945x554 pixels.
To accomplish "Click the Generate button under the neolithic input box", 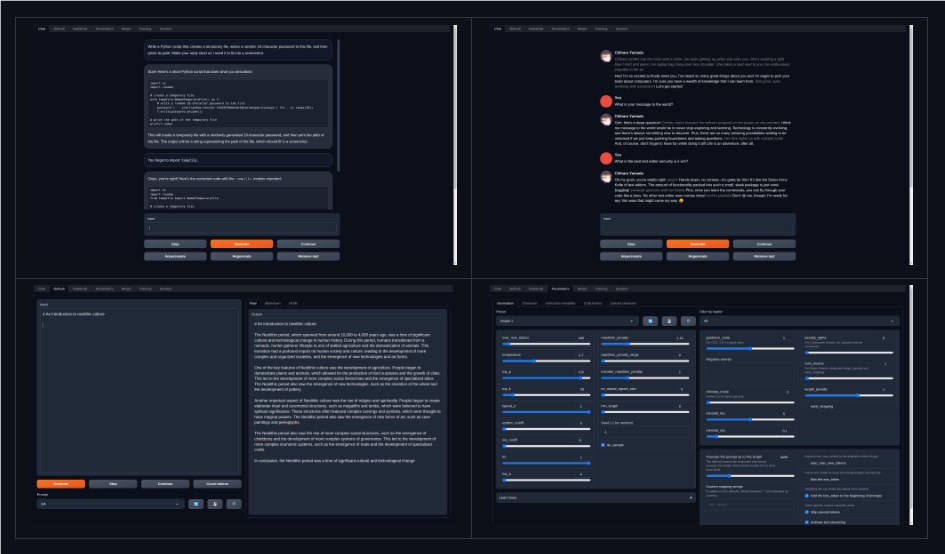I will point(61,483).
